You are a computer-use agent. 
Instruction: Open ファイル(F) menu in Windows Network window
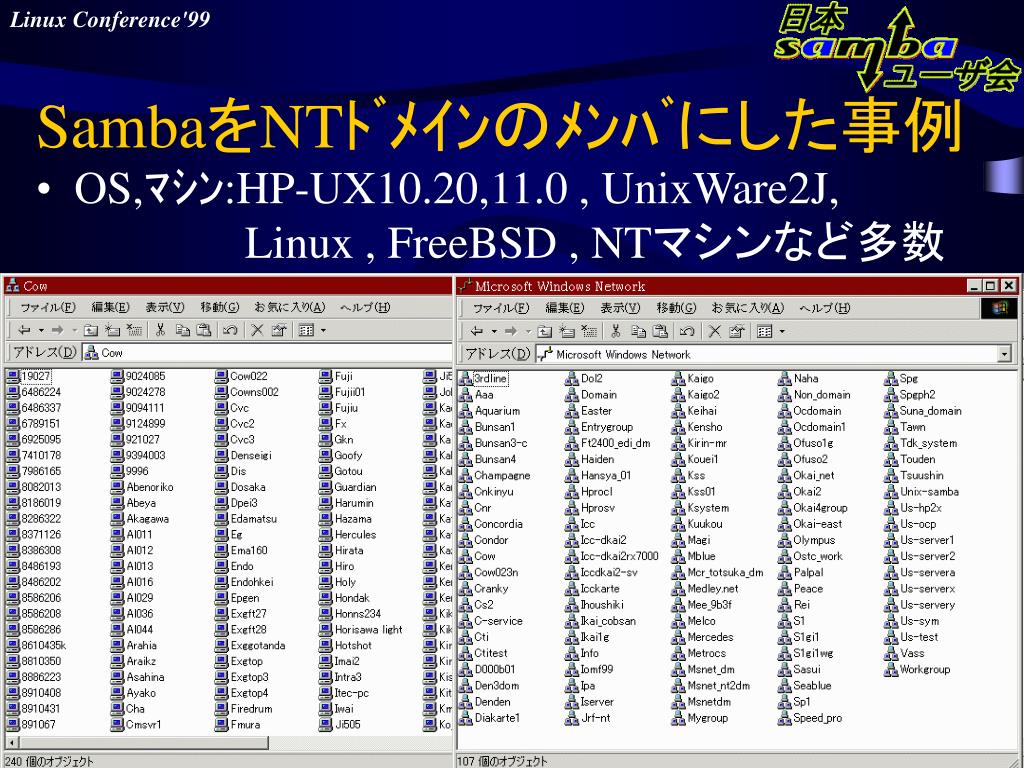pos(501,308)
